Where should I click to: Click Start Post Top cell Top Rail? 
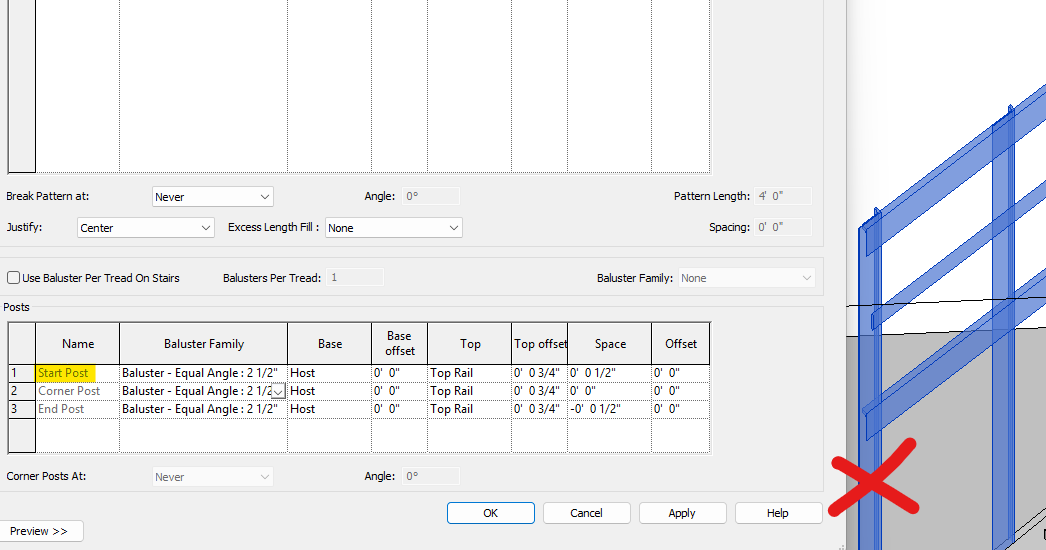point(470,373)
